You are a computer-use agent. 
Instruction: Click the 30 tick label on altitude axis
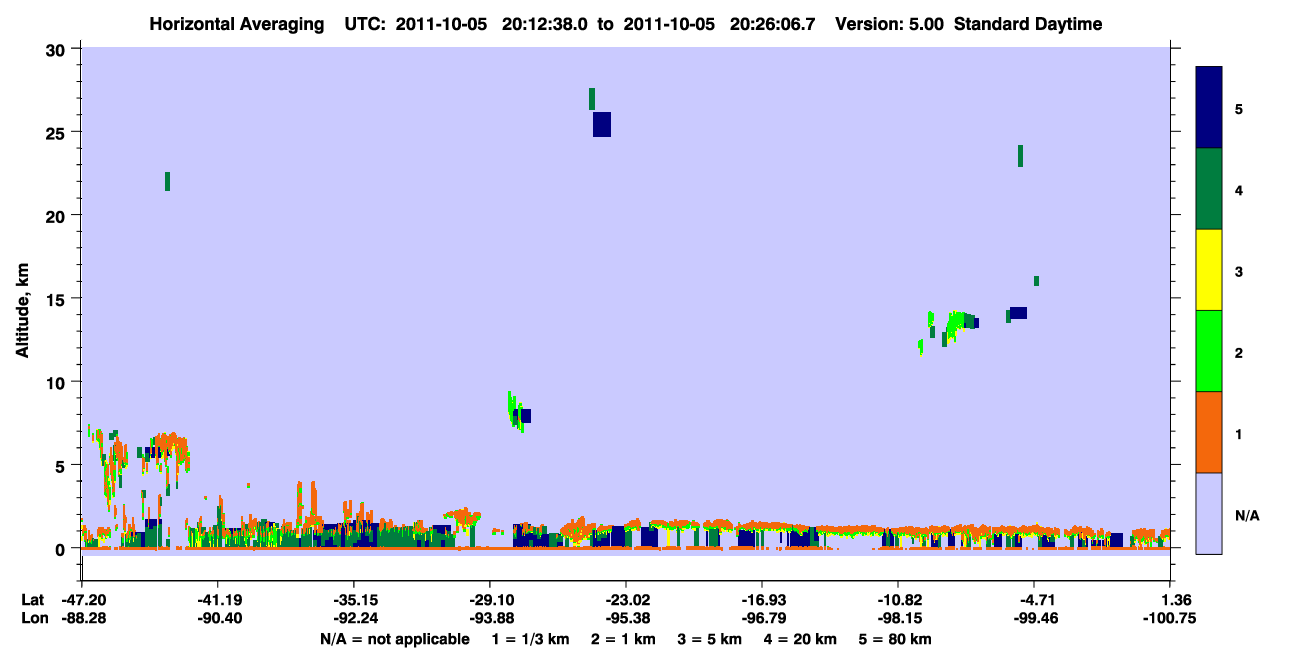pos(58,49)
